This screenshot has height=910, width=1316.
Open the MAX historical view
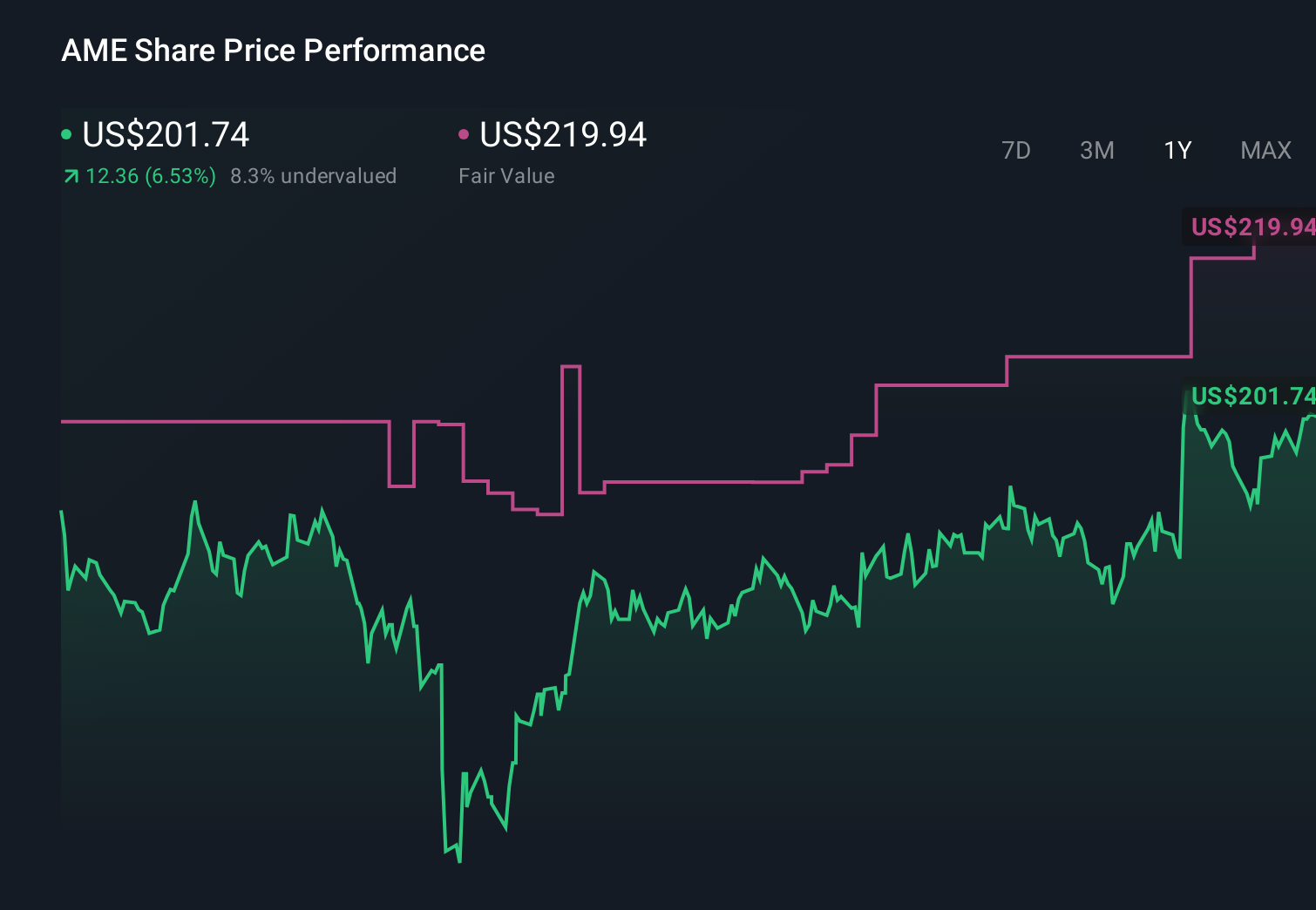(1265, 150)
